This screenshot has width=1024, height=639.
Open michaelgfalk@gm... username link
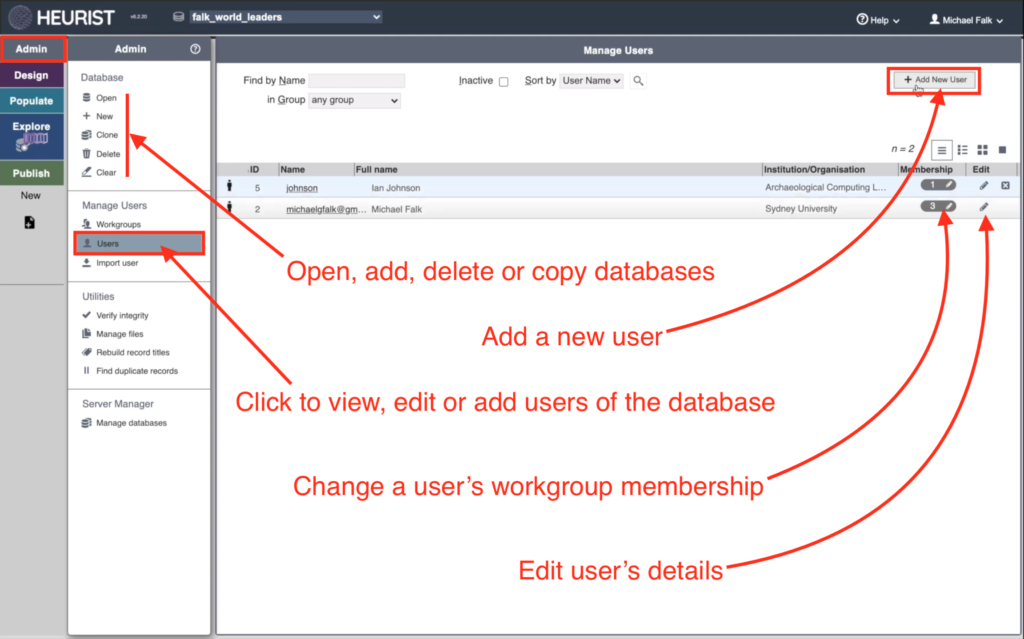326,209
